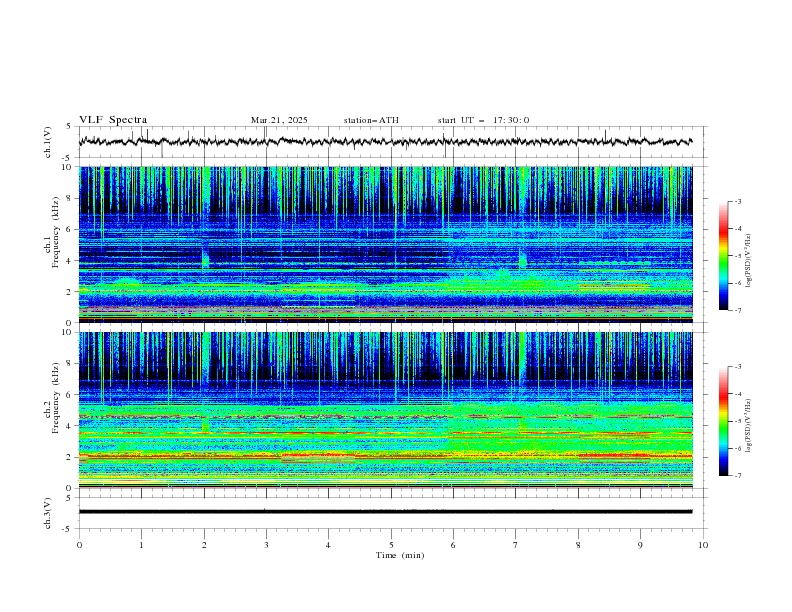Click the "3" tick on the time axis
Viewport: 792px width, 612px height.
(266, 545)
